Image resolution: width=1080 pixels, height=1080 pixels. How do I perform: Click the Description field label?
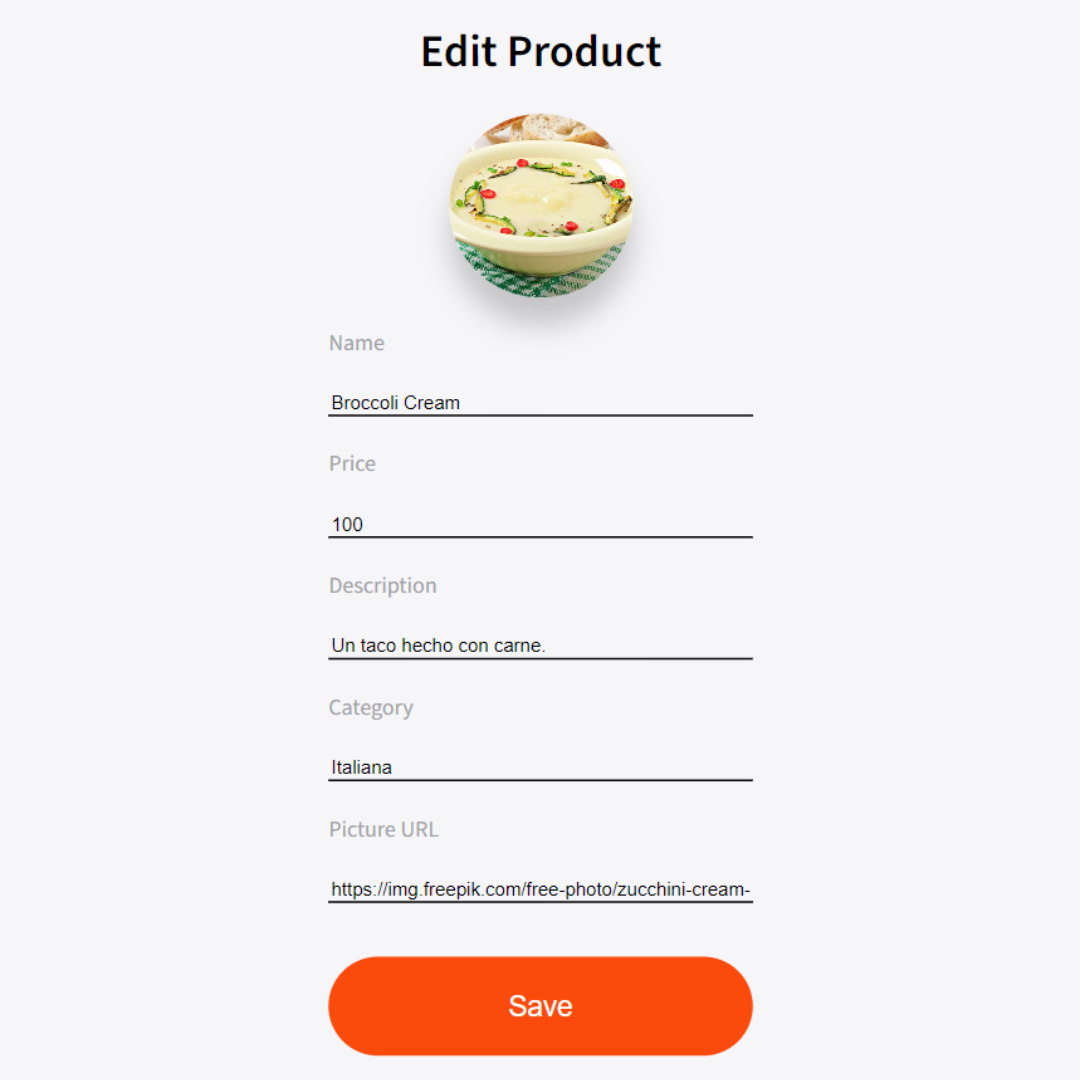point(382,585)
